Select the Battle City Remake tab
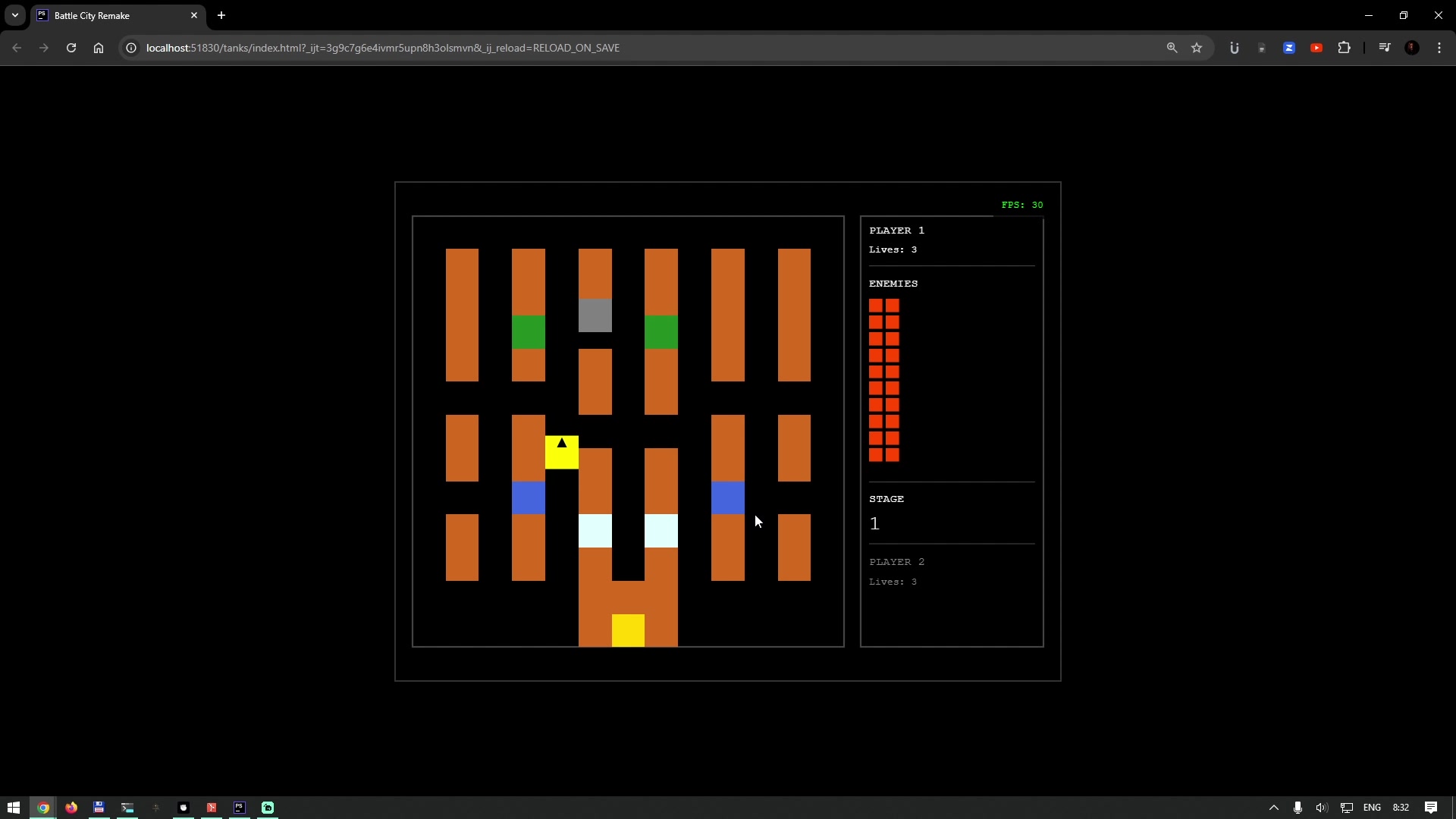Image resolution: width=1456 pixels, height=819 pixels. coord(106,15)
